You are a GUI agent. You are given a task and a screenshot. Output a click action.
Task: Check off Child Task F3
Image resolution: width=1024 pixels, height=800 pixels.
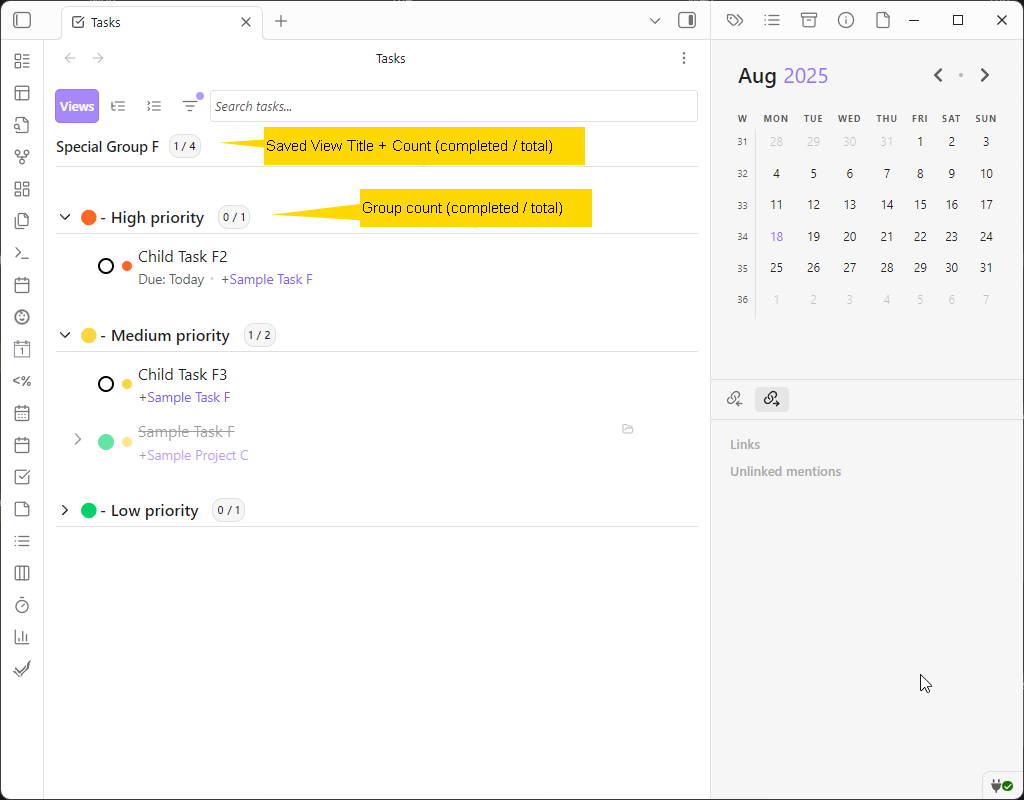[106, 384]
